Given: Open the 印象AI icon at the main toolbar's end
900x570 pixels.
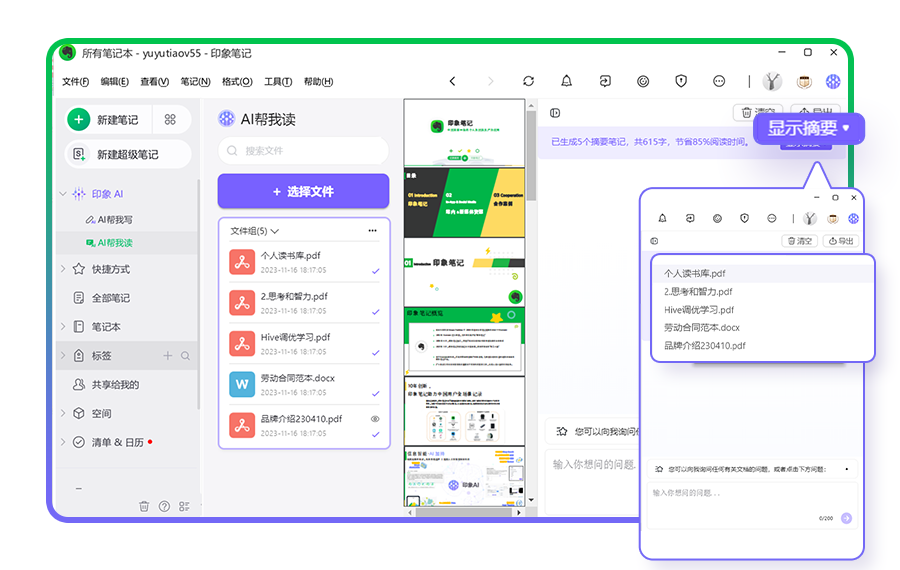Looking at the screenshot, I should coord(833,82).
